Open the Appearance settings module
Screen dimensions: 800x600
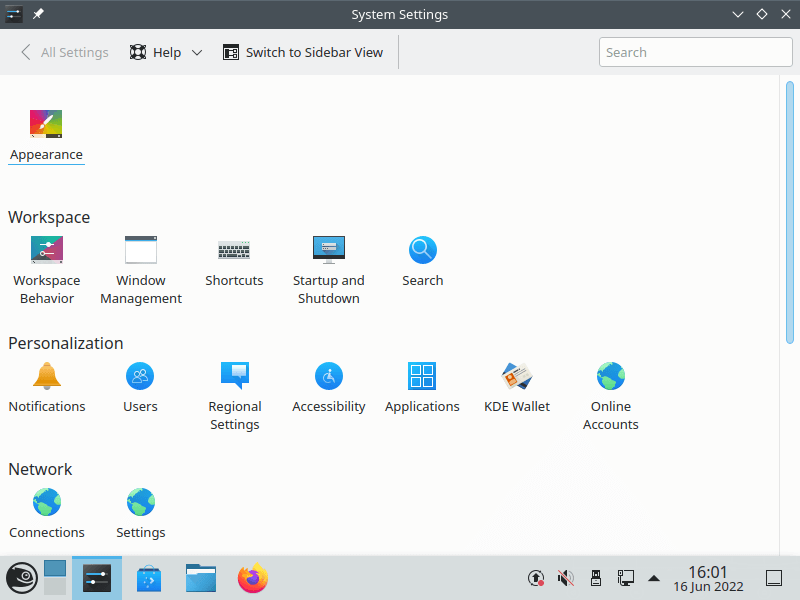click(46, 135)
